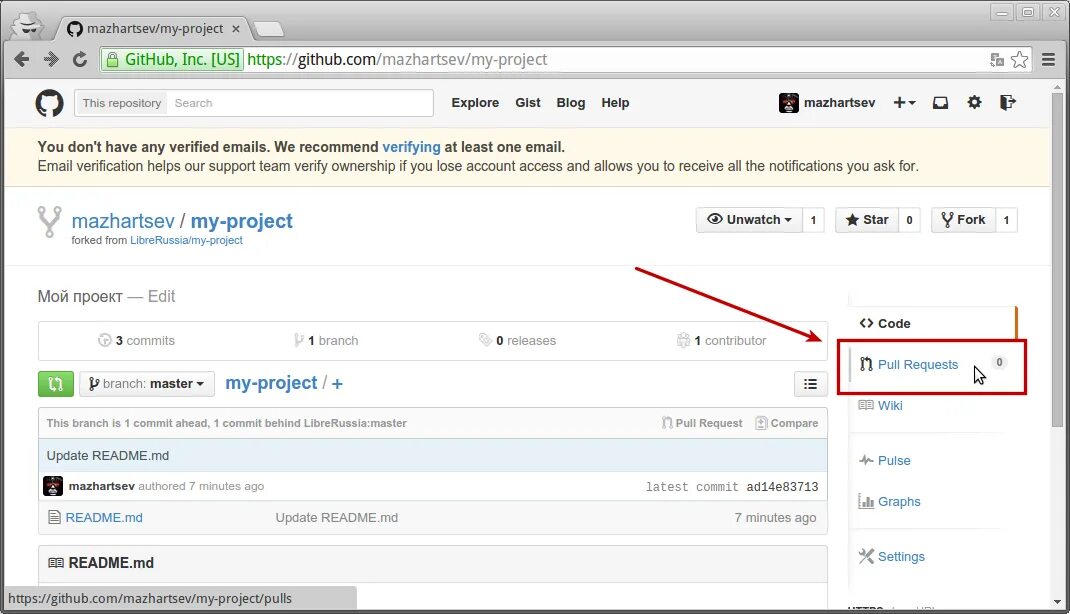
Task: Click the browser address bar URL
Action: (x=397, y=59)
